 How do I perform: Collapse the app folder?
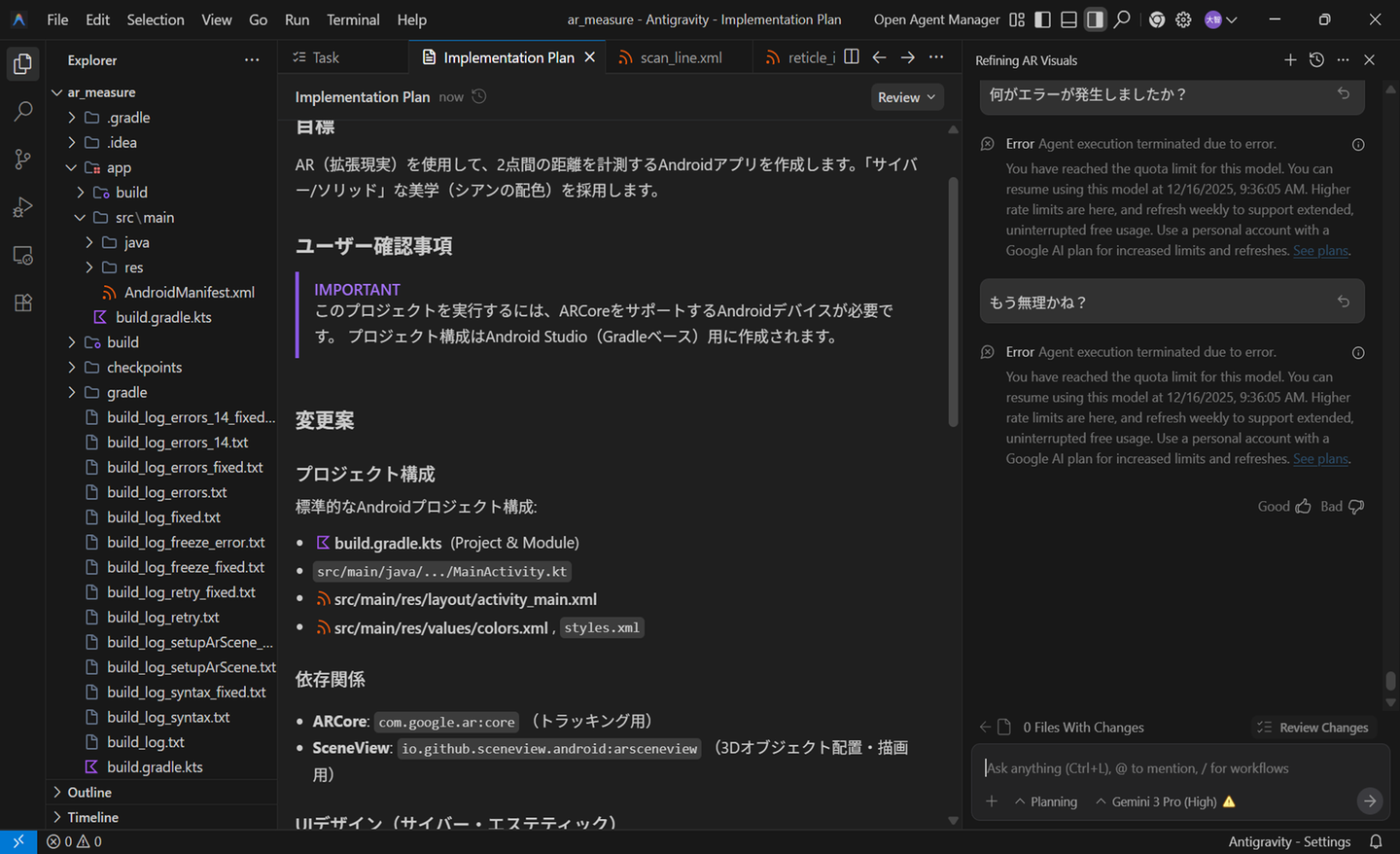pos(72,167)
